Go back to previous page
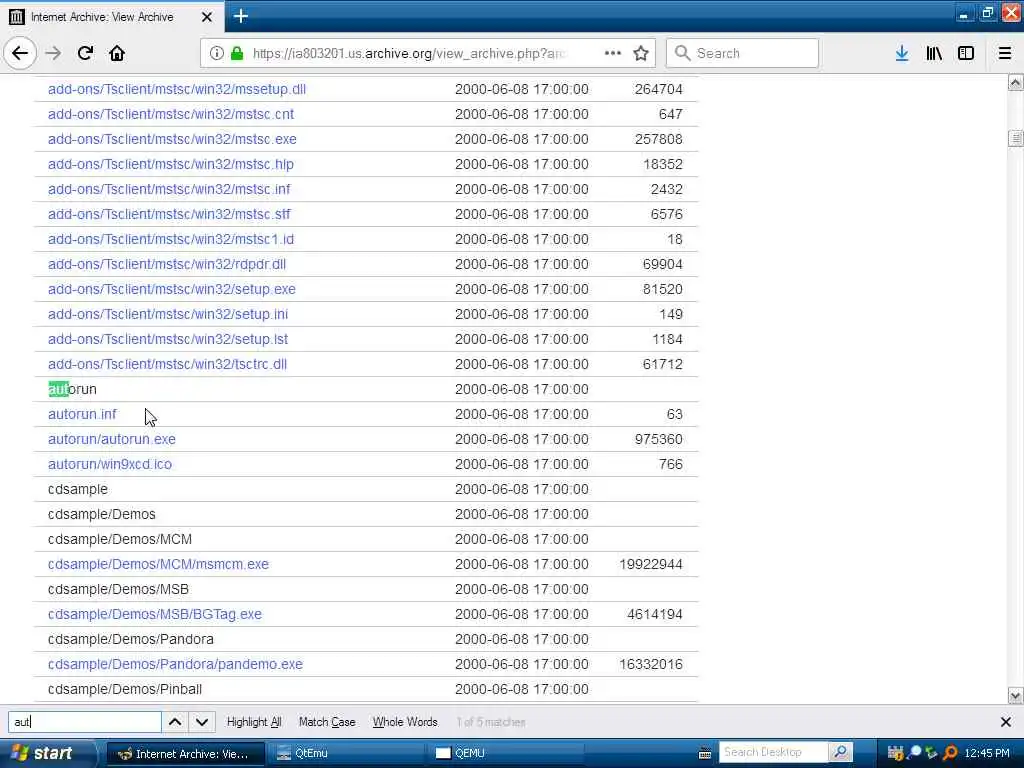1024x768 pixels. pyautogui.click(x=20, y=53)
